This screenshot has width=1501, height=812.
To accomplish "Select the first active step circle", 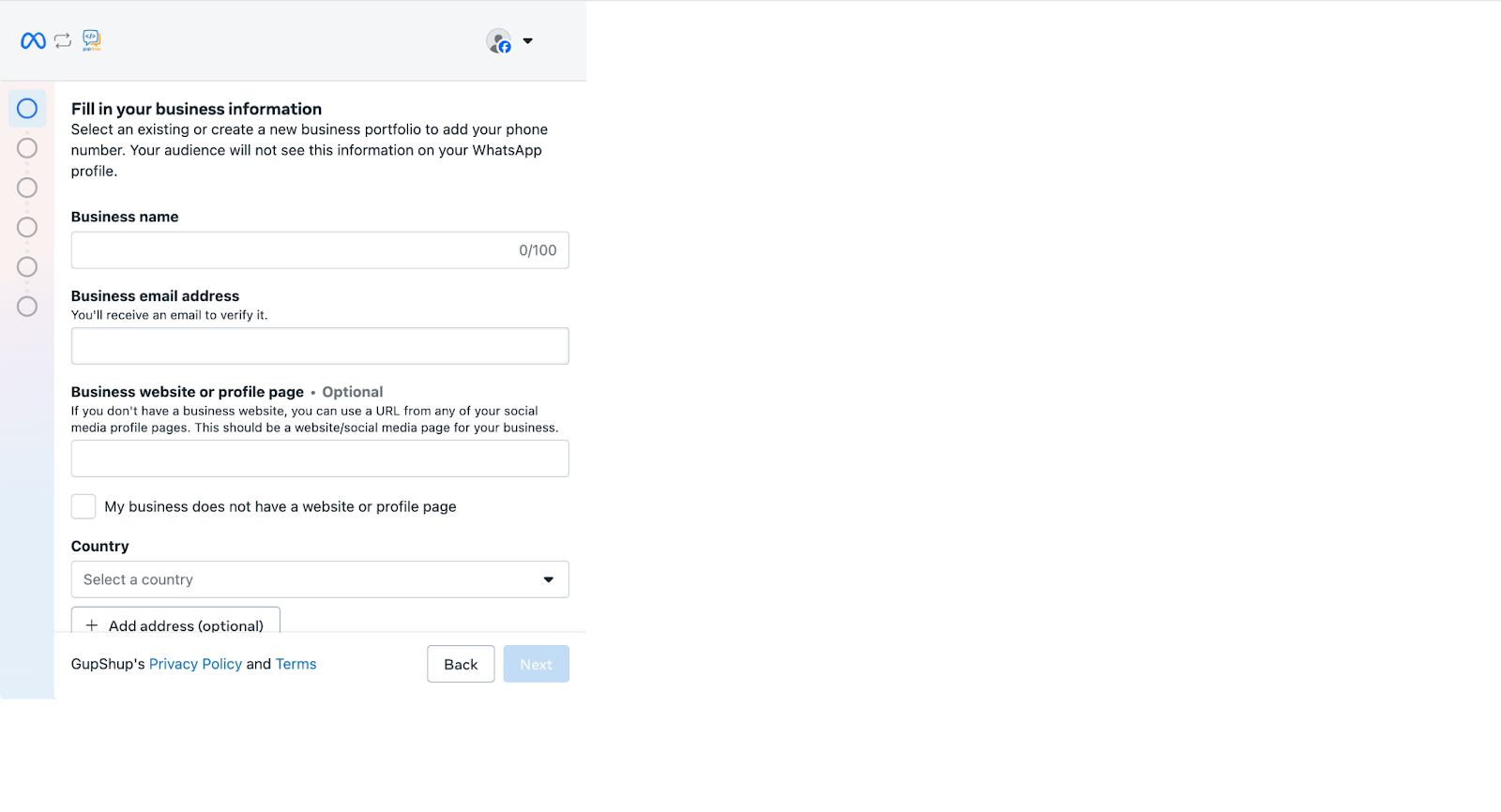I will point(27,109).
